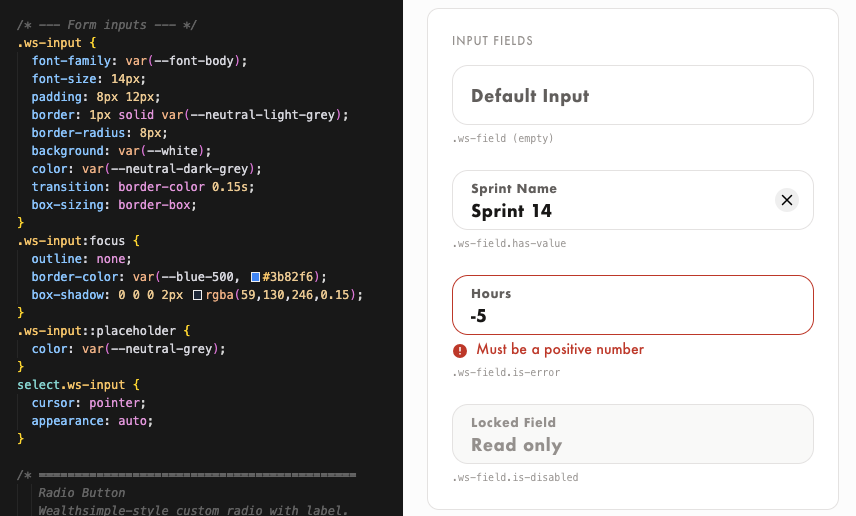Click the '.ws-field.is-error' caption
The image size is (856, 516).
tap(506, 372)
